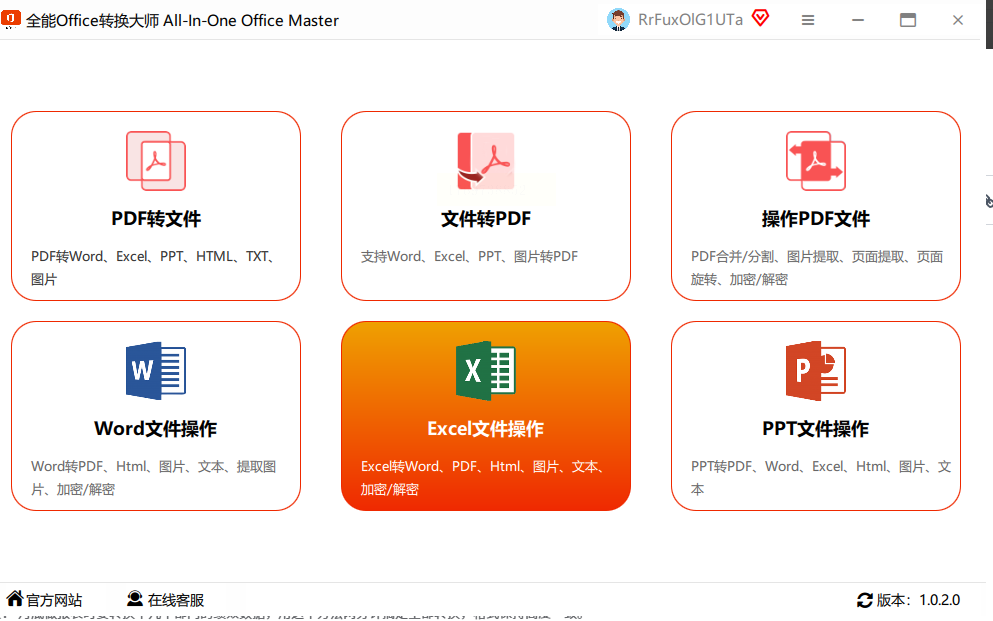The height and width of the screenshot is (621, 993).
Task: Open the Excel文件操作 title
Action: pyautogui.click(x=486, y=429)
